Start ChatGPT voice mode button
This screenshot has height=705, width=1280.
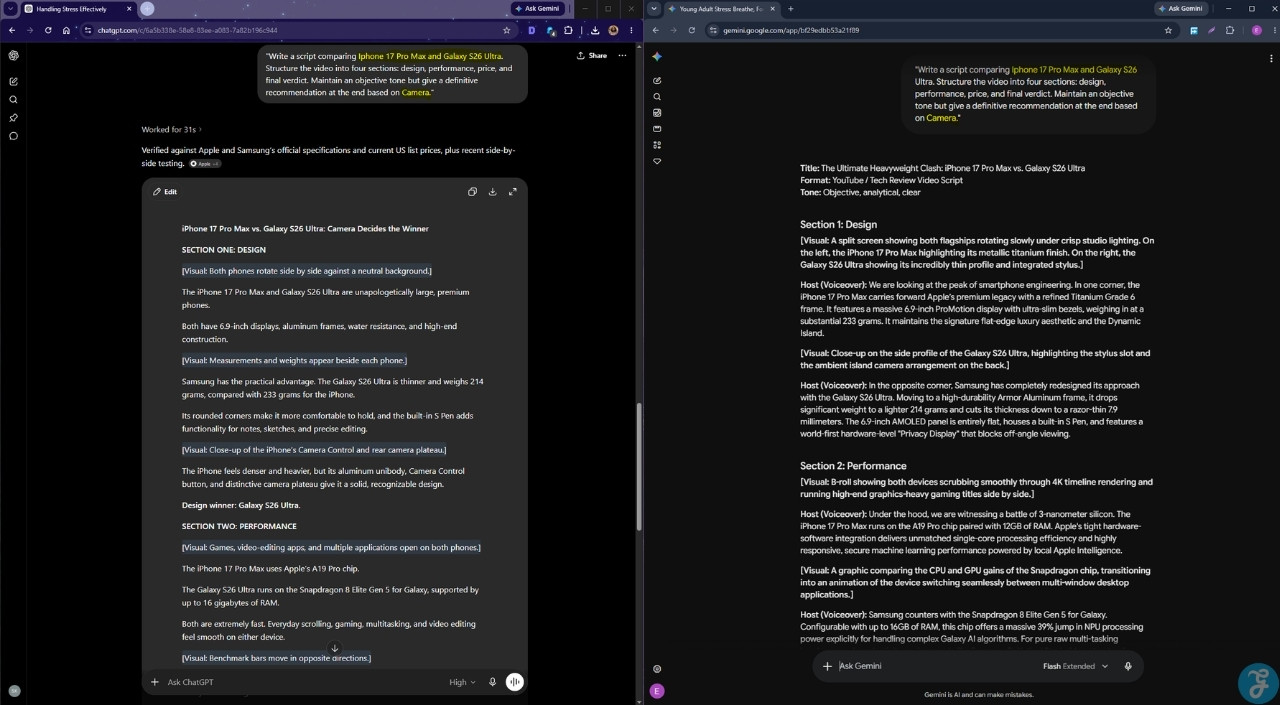point(514,682)
